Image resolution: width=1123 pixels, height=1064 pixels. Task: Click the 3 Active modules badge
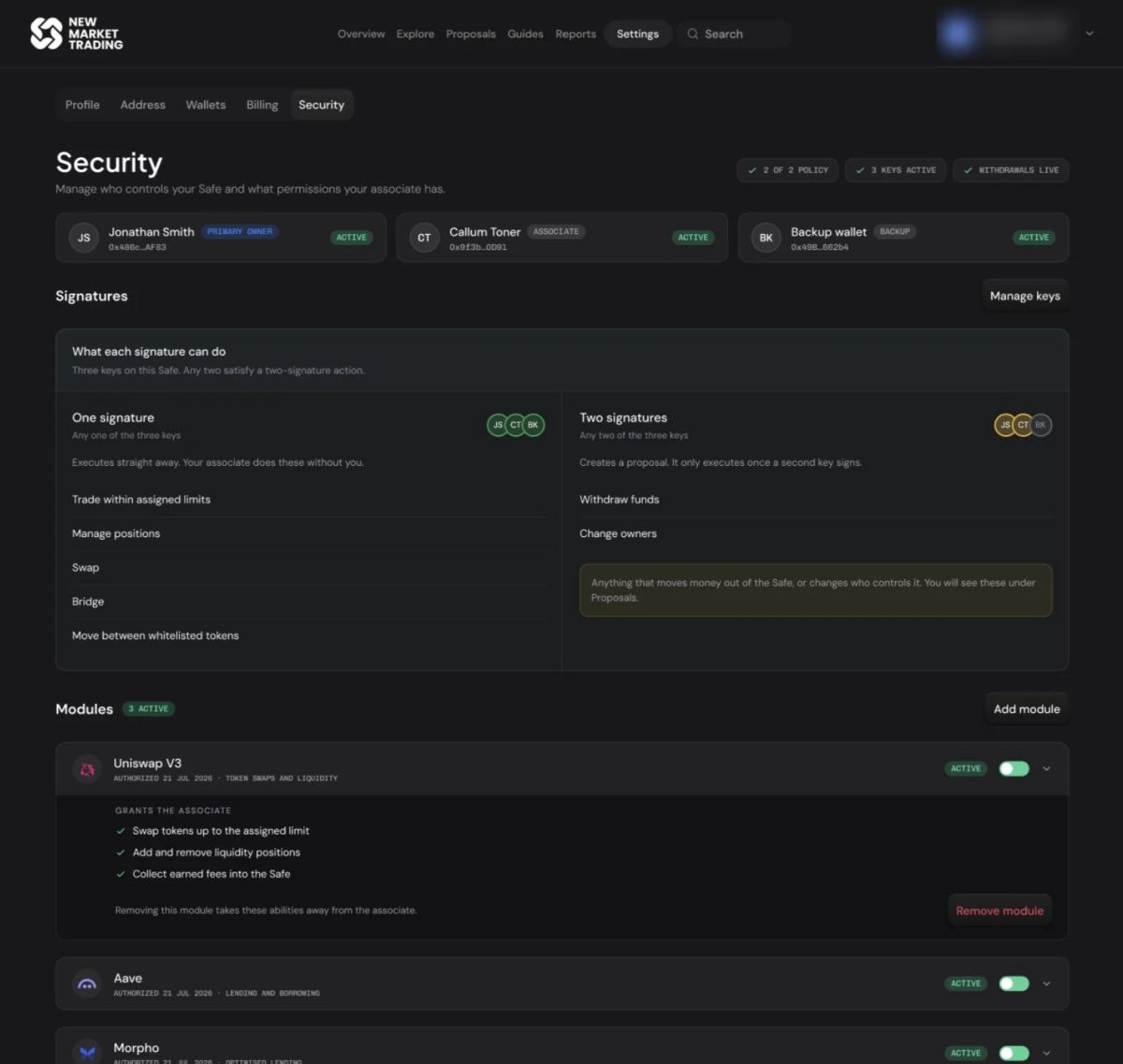coord(149,709)
